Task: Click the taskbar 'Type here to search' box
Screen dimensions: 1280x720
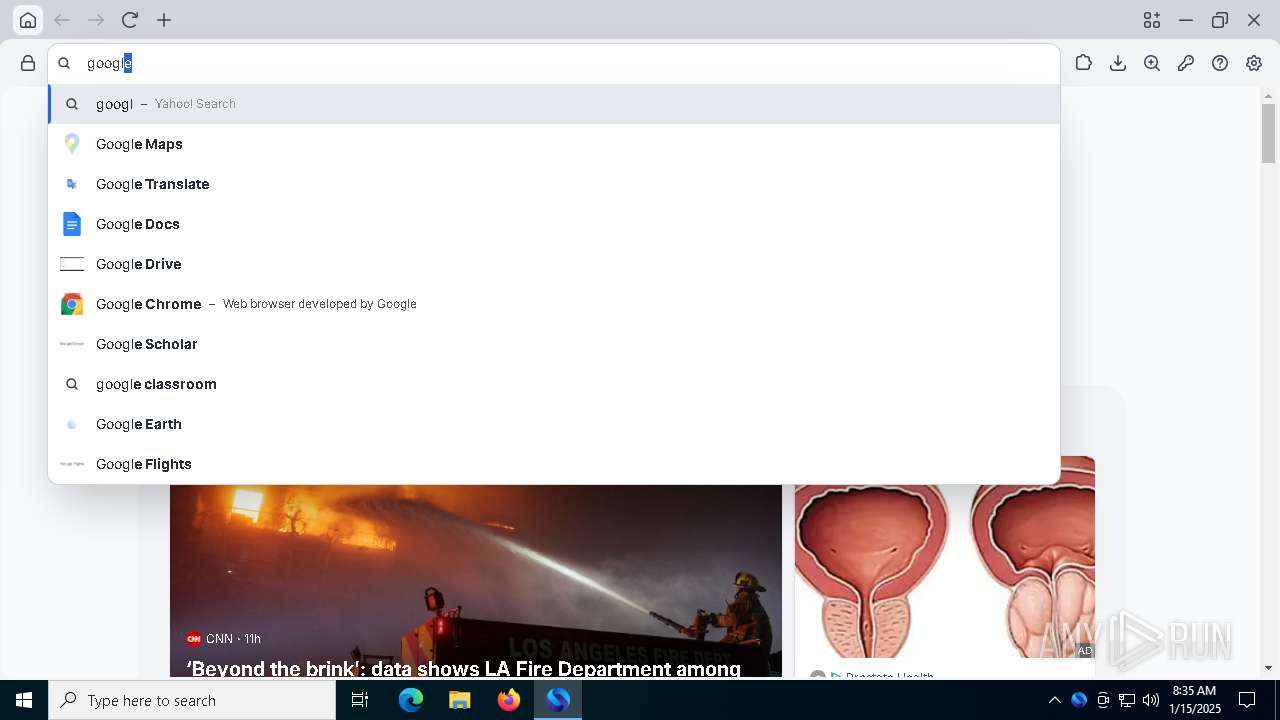Action: click(192, 700)
